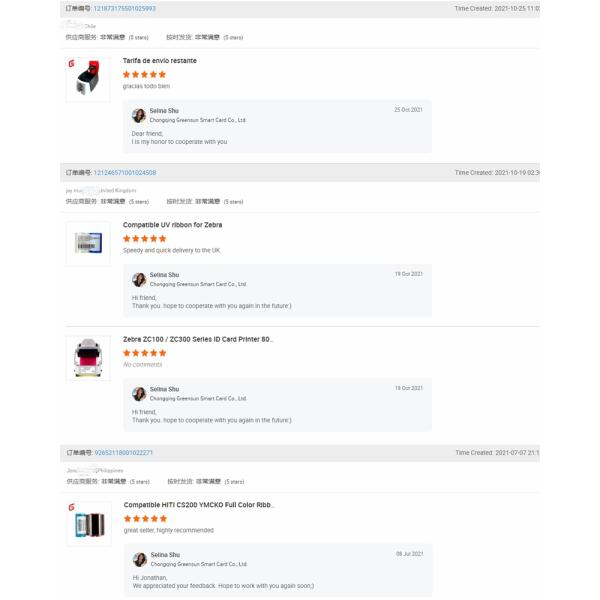Open the UV ribbon for Zebra thumbnail
This screenshot has height=600, width=600.
click(88, 243)
